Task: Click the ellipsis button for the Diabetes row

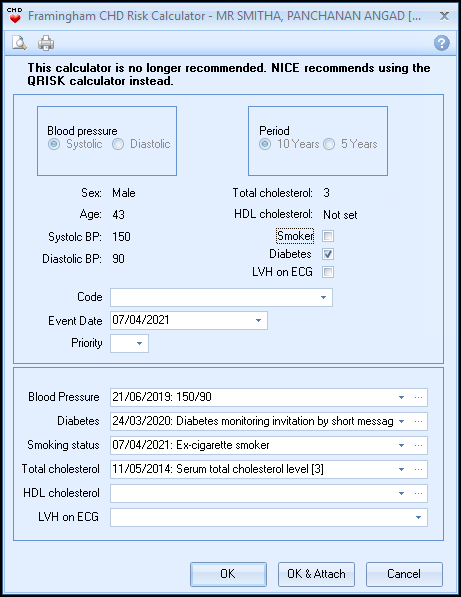Action: pos(418,421)
